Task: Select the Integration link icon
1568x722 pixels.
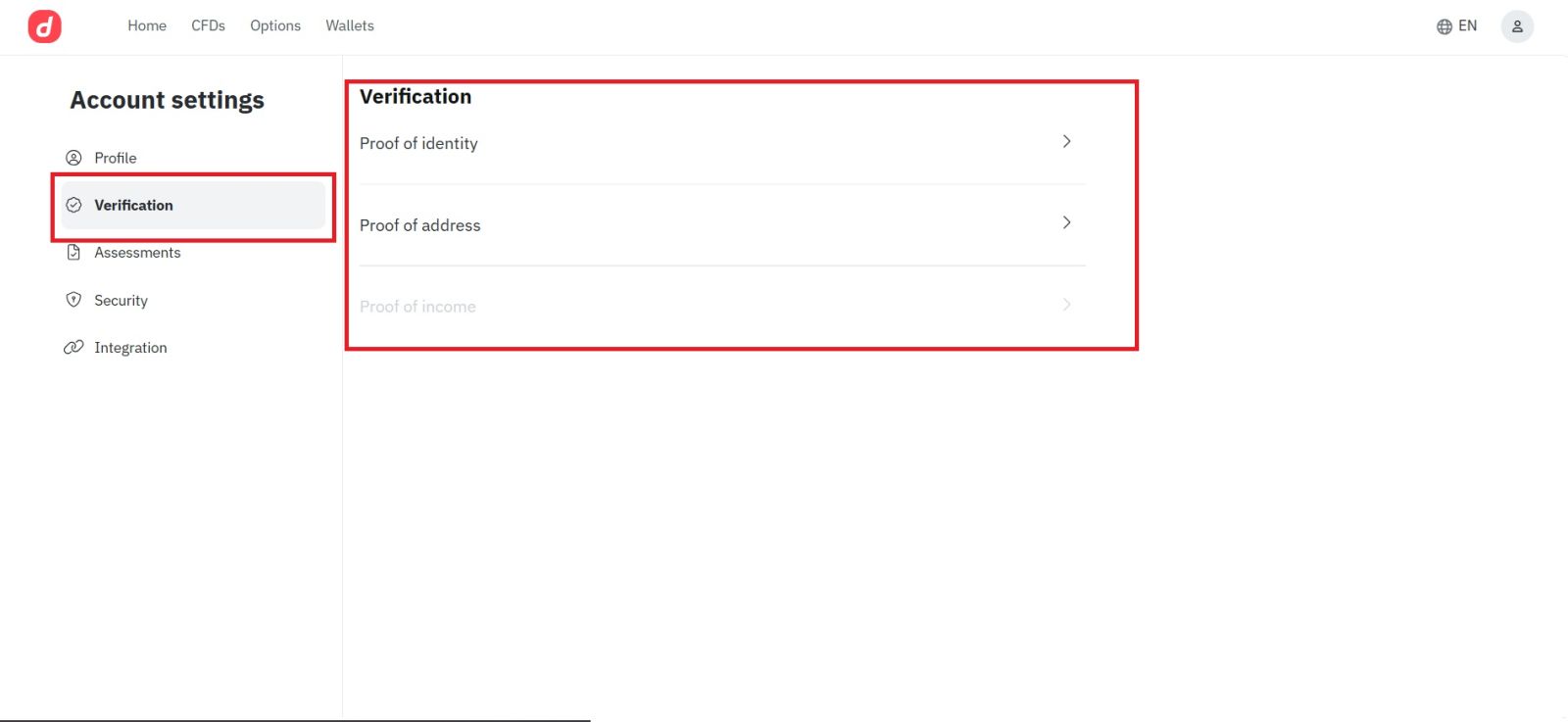Action: 74,347
